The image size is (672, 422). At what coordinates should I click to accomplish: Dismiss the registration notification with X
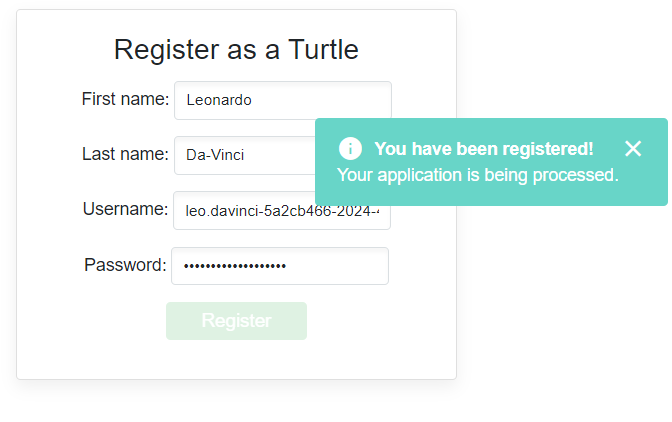point(633,149)
